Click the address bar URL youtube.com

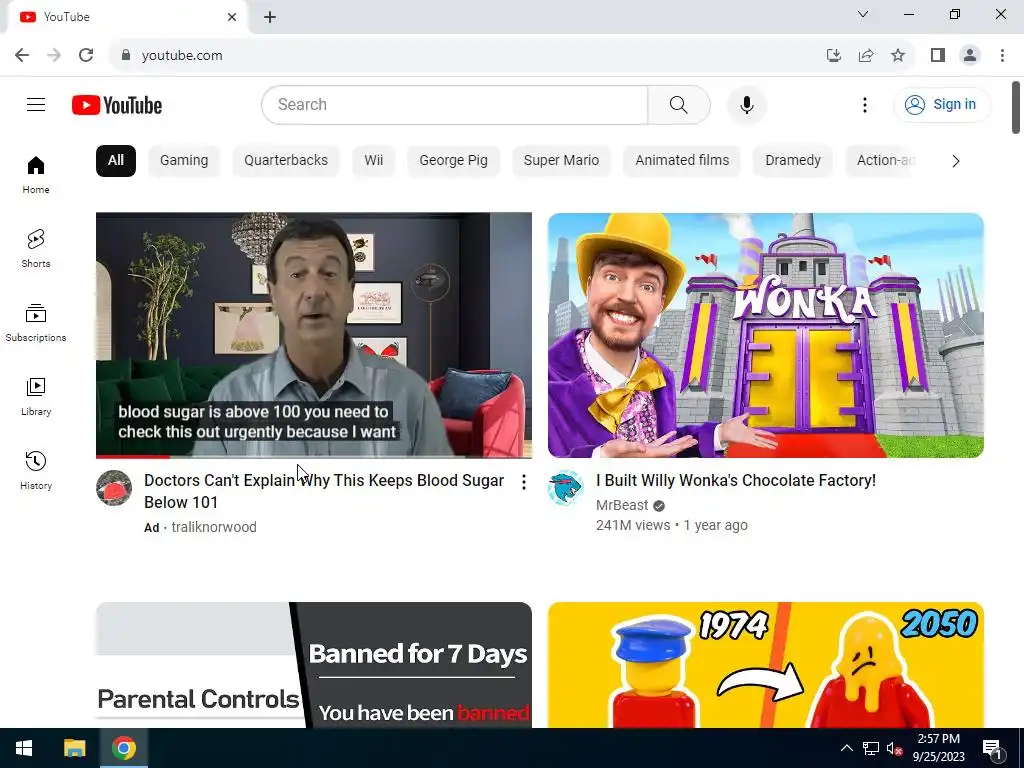182,55
